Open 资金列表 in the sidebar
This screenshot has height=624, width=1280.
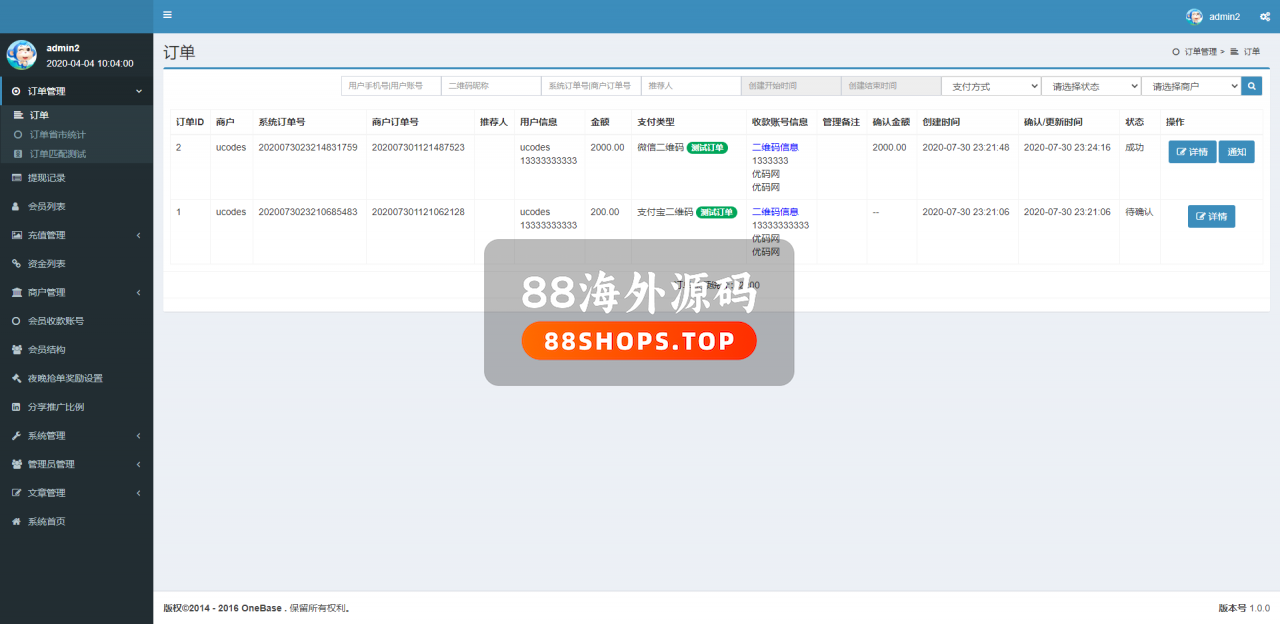coord(46,264)
